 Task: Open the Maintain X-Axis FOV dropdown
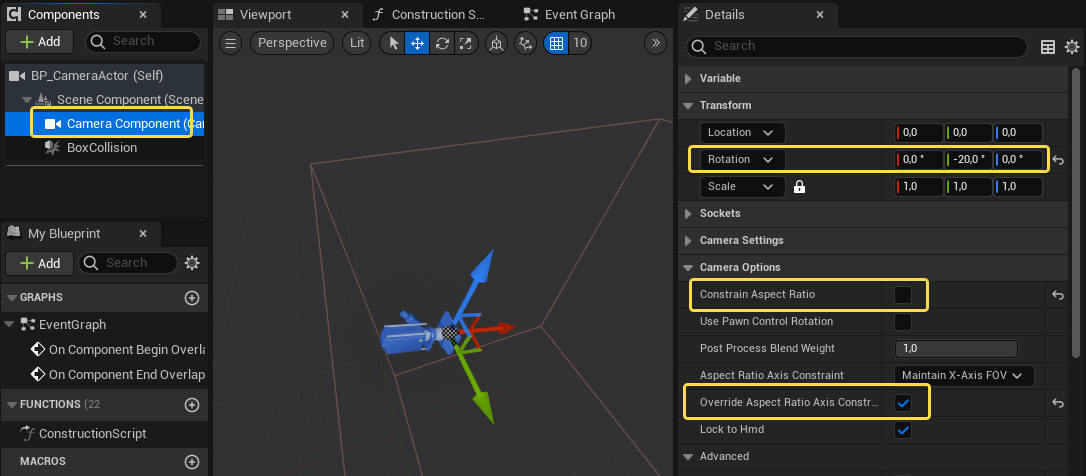pos(964,376)
